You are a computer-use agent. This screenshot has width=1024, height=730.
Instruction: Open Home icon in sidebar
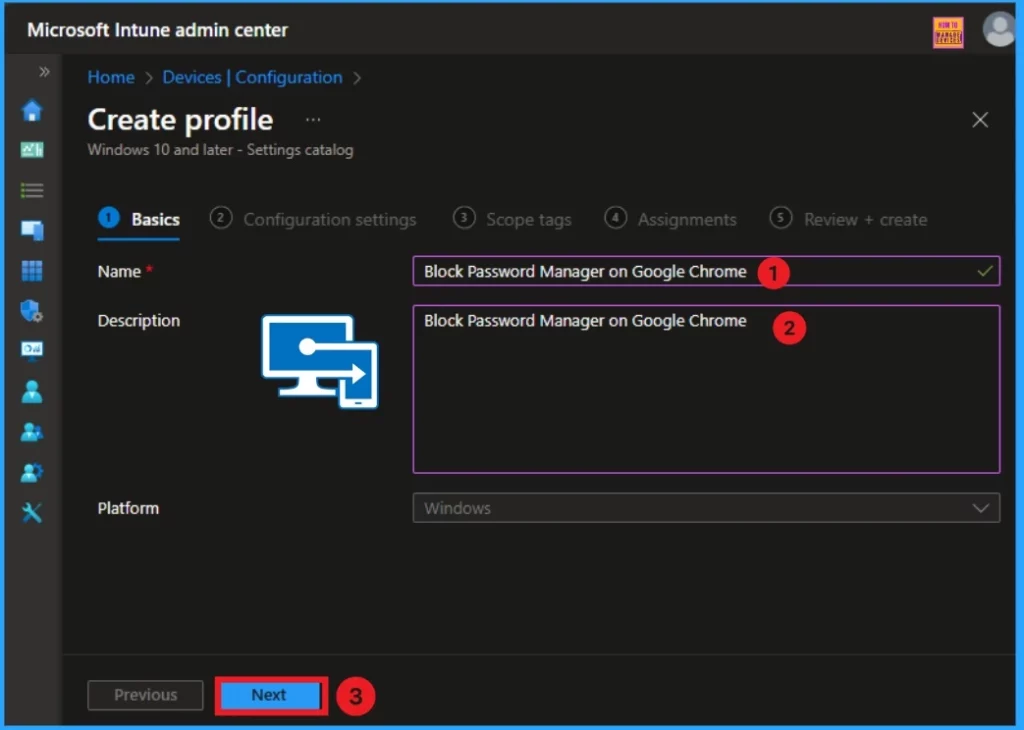tap(32, 110)
